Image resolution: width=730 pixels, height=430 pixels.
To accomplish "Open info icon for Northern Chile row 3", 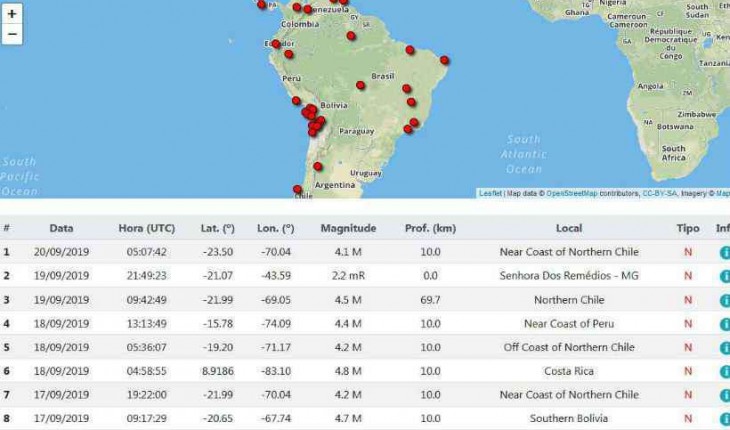I will (x=724, y=300).
